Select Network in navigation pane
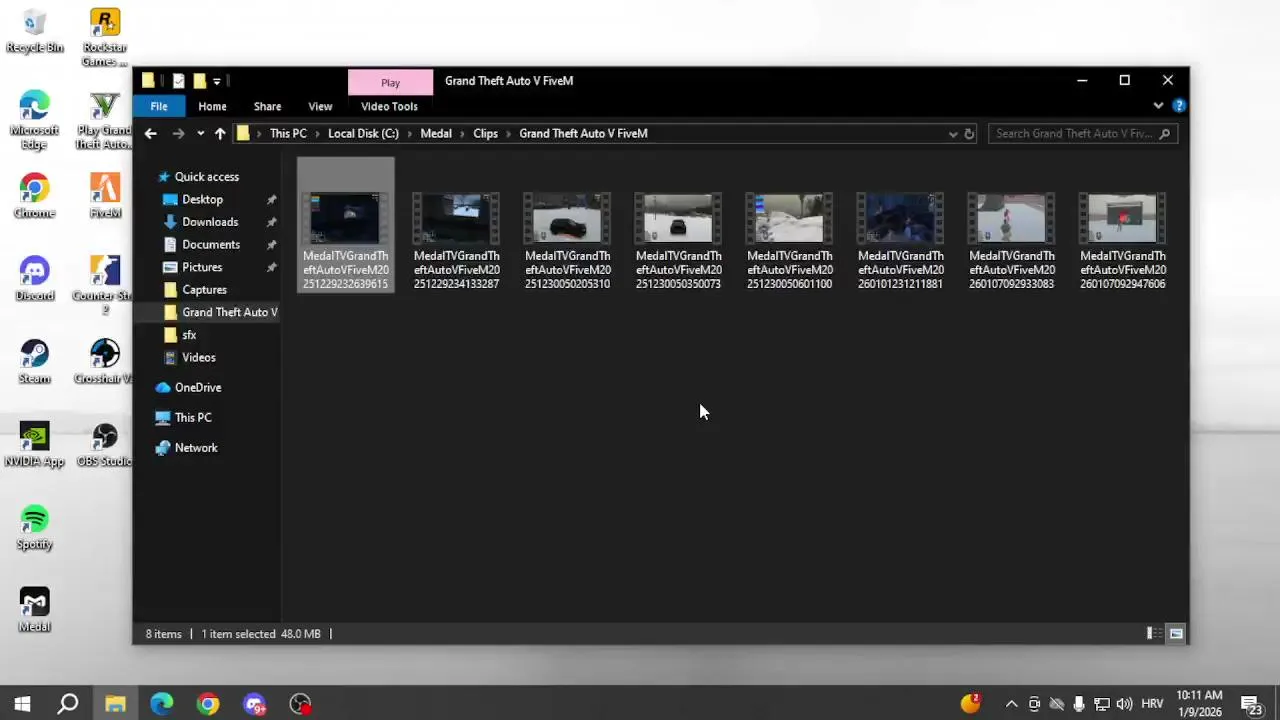This screenshot has width=1280, height=720. 196,448
